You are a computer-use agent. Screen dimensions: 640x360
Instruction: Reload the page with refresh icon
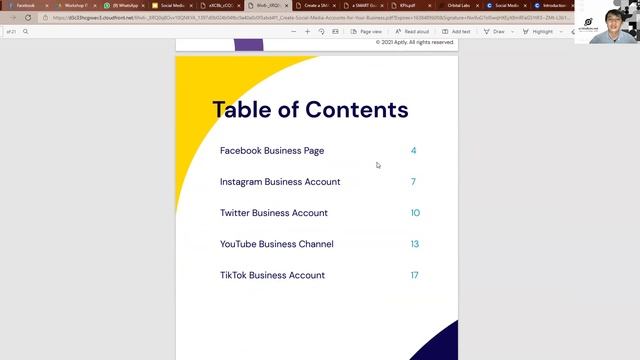point(28,18)
